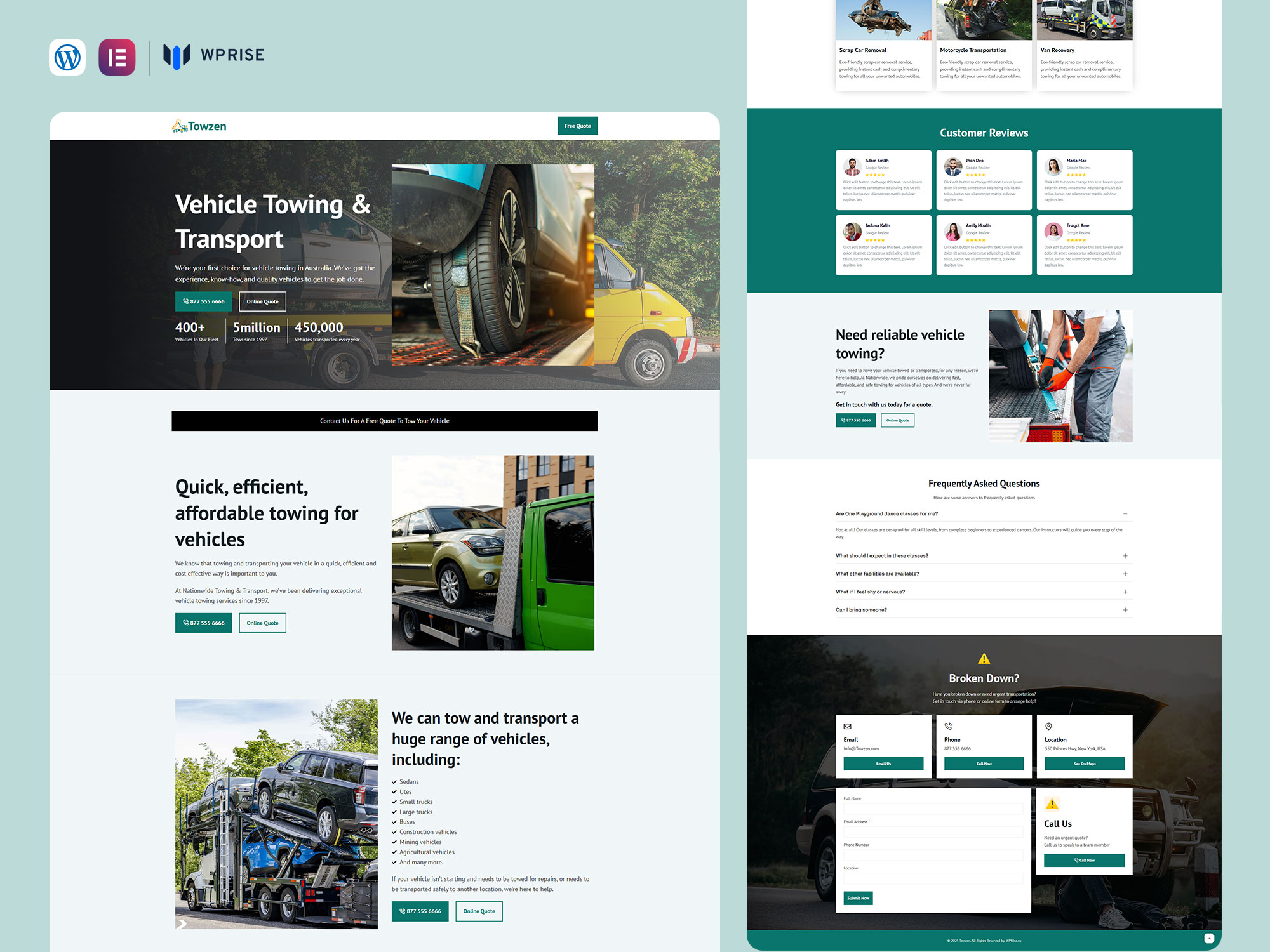The height and width of the screenshot is (952, 1270).
Task: Click the Full Name input field
Action: [933, 809]
